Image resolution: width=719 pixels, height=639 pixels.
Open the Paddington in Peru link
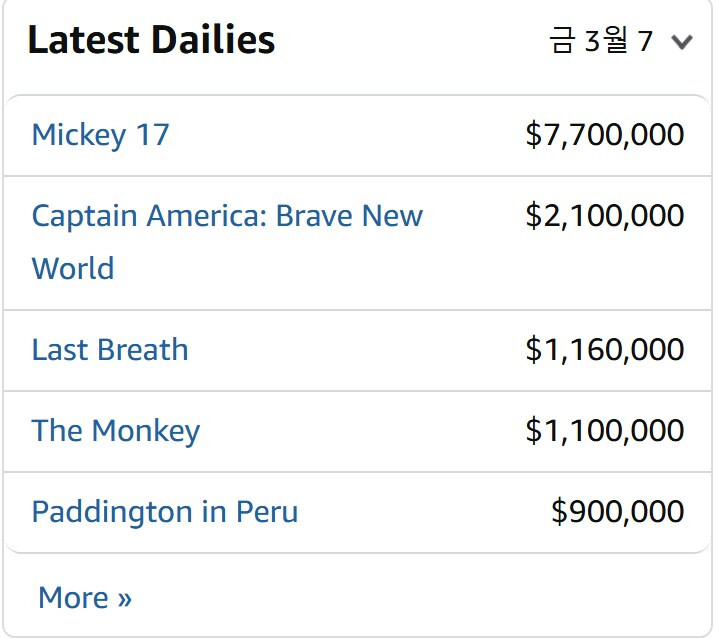(x=165, y=512)
